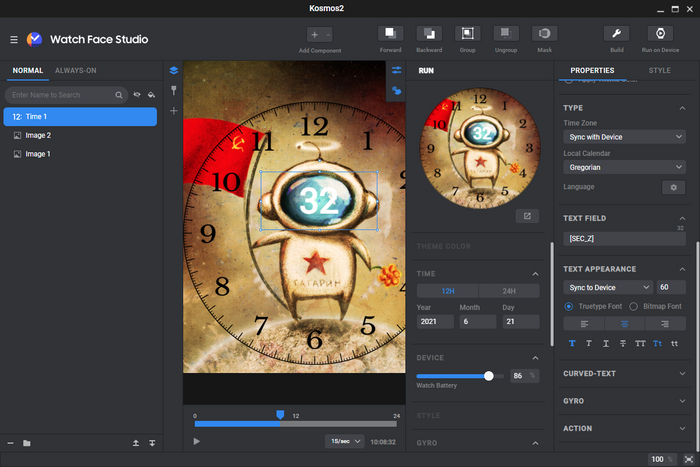The image size is (700, 467).
Task: Switch to the STYLE tab
Action: [x=659, y=71]
